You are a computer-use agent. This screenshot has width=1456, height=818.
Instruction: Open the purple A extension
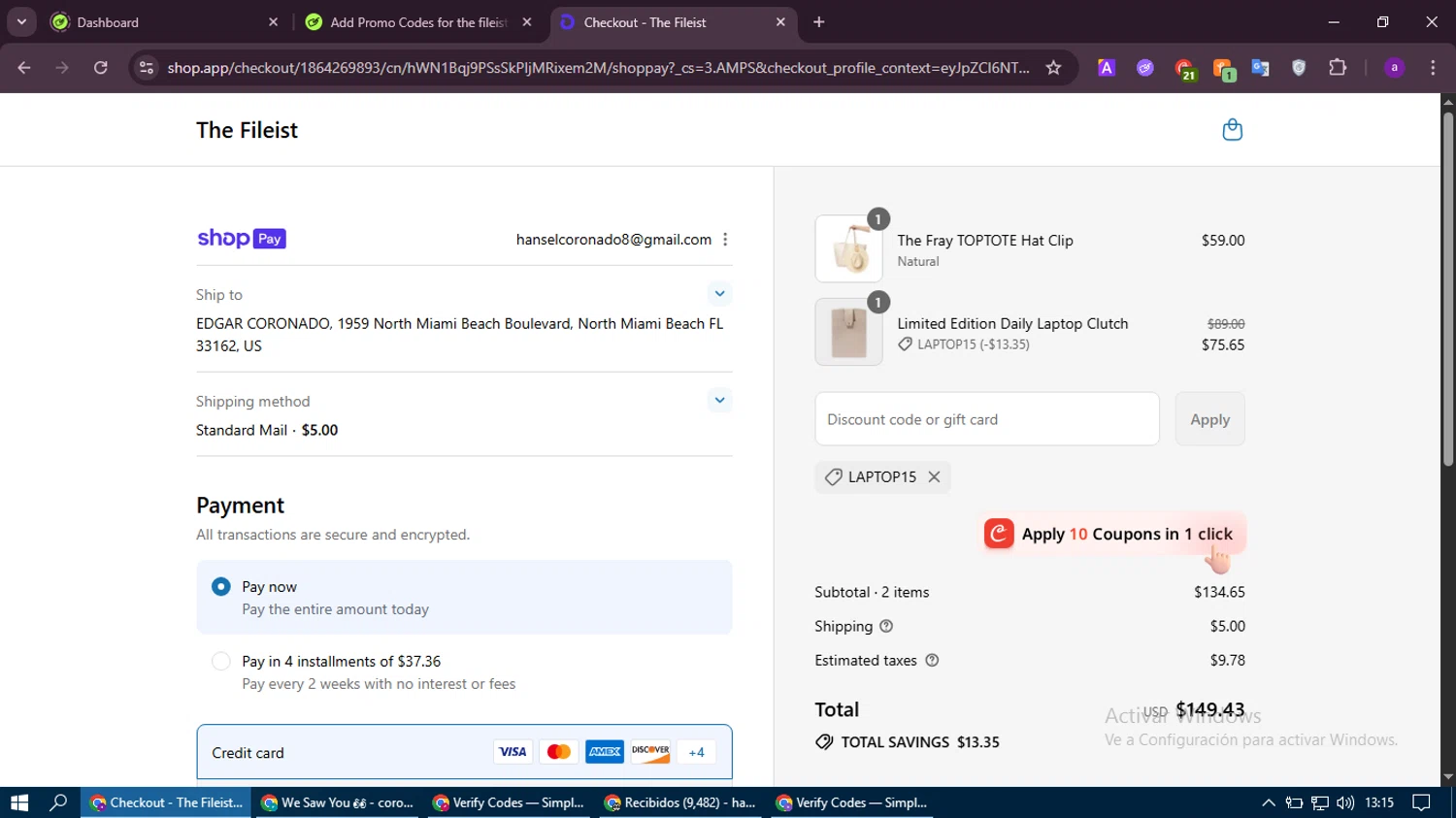[x=1107, y=68]
